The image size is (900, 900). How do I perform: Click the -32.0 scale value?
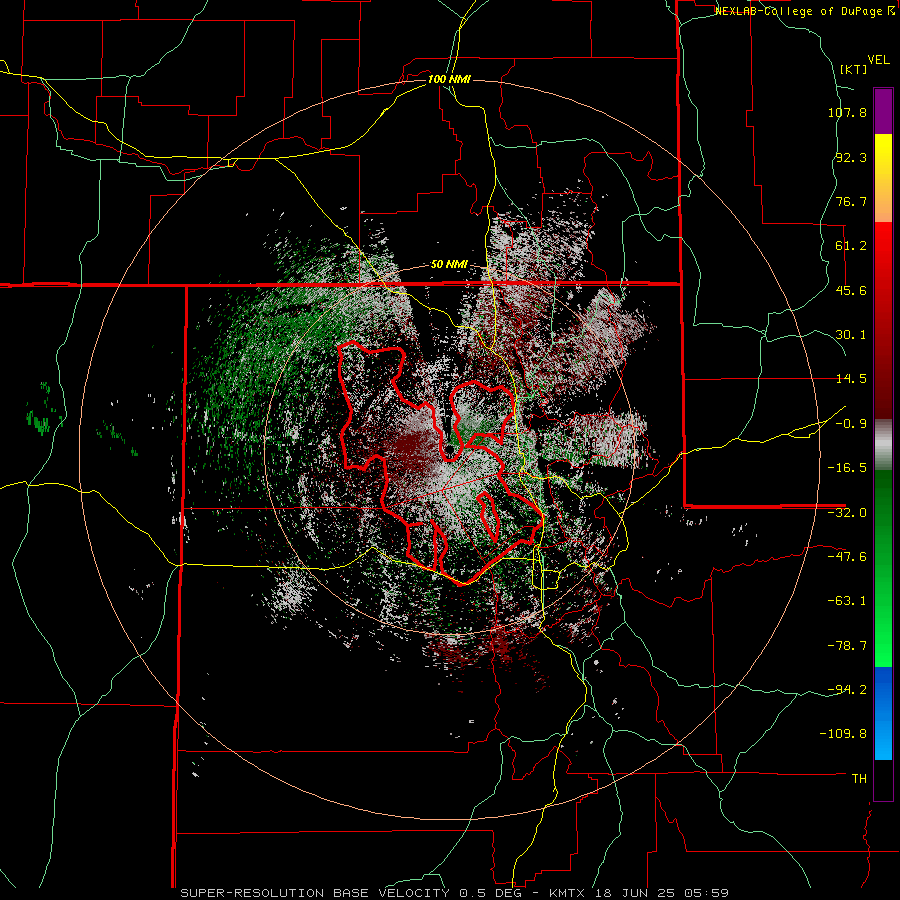pyautogui.click(x=847, y=513)
